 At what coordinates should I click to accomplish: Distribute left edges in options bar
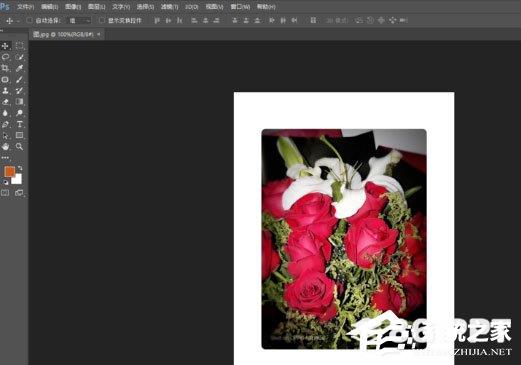point(272,21)
